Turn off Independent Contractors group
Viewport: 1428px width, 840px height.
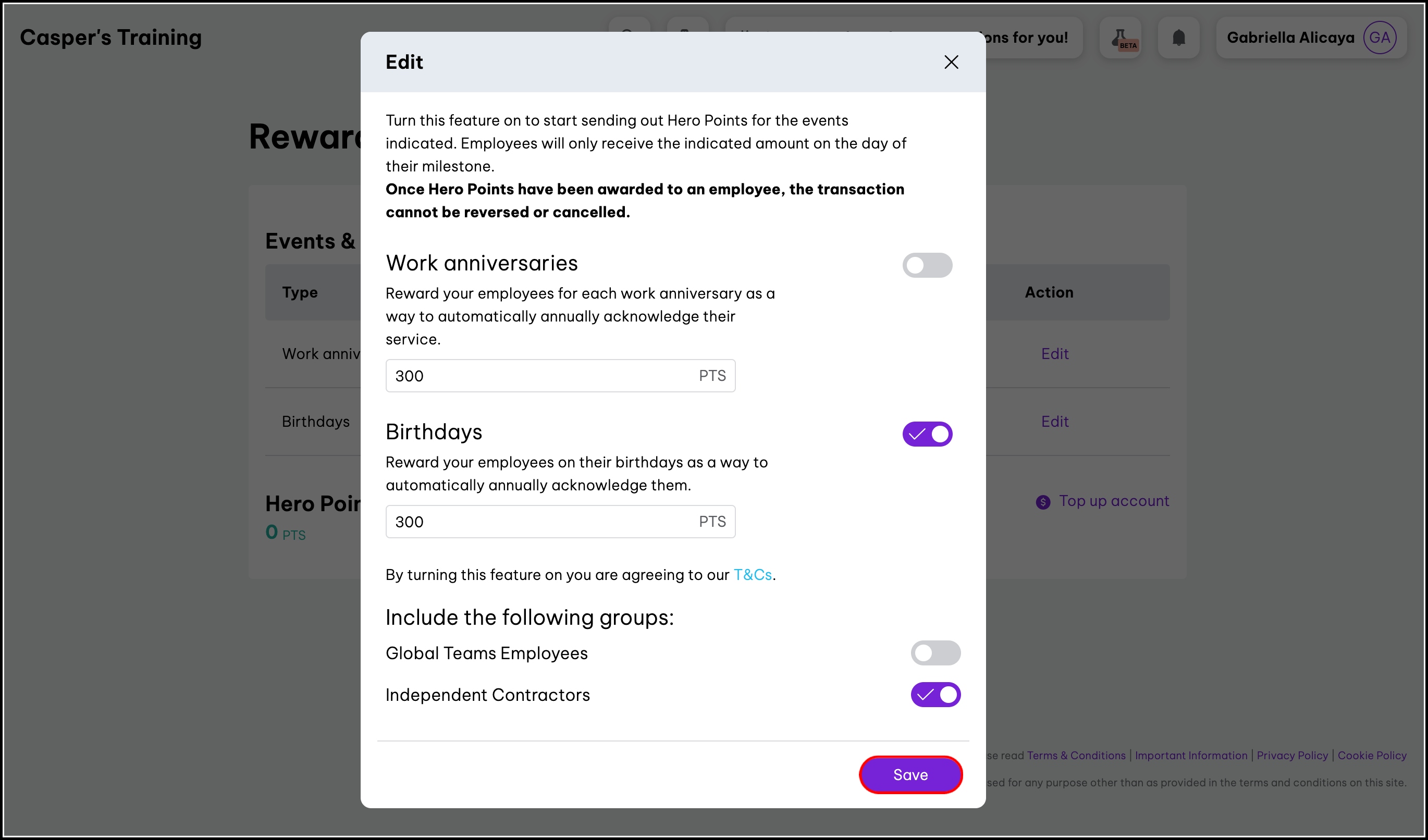point(935,695)
